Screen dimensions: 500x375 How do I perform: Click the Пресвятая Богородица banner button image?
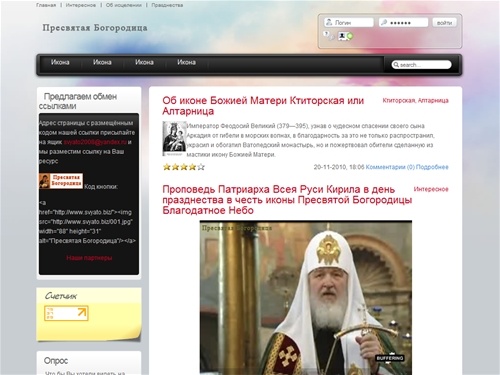[61, 181]
